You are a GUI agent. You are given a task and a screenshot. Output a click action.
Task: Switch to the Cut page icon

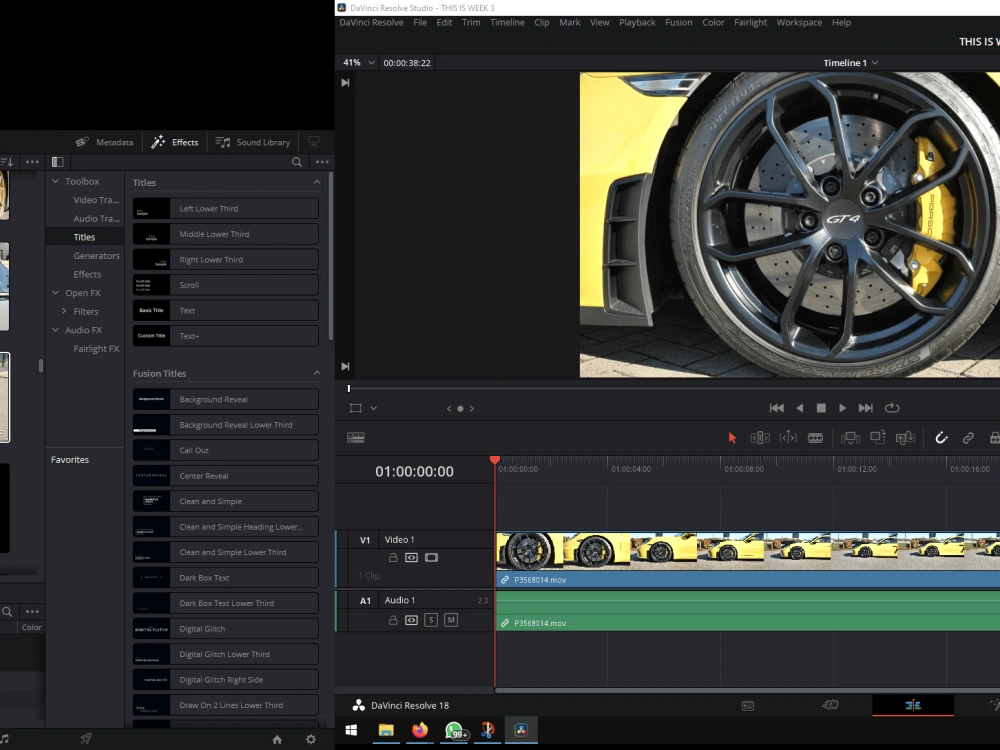coord(830,705)
